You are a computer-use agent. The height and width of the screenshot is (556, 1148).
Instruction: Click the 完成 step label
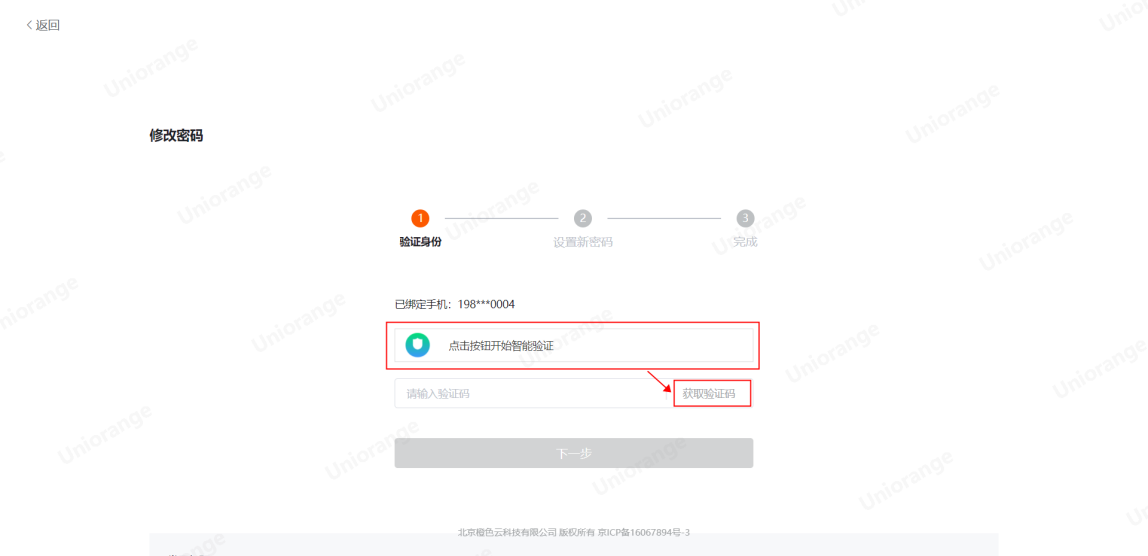(745, 242)
